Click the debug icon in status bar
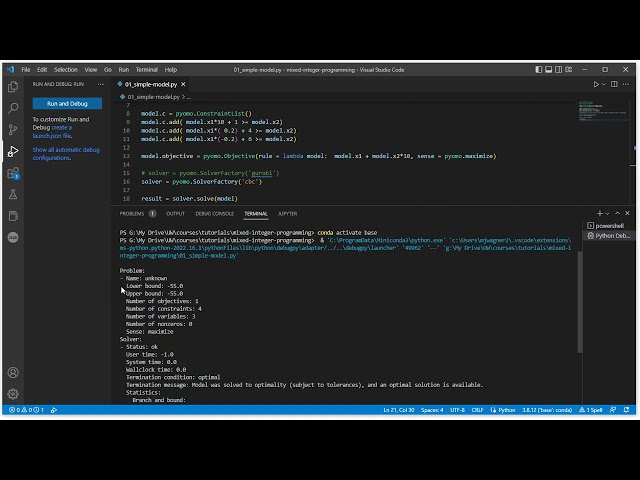The height and width of the screenshot is (480, 640). (53, 410)
